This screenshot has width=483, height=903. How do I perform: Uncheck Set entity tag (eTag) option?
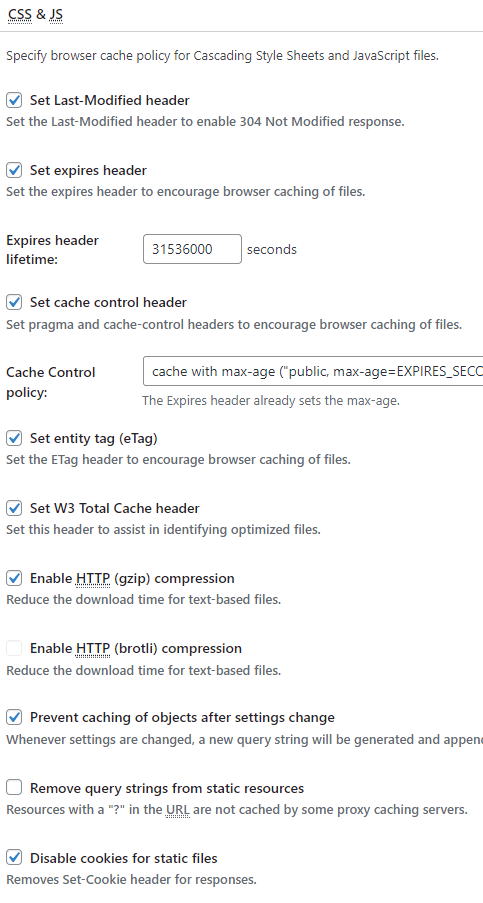click(14, 439)
